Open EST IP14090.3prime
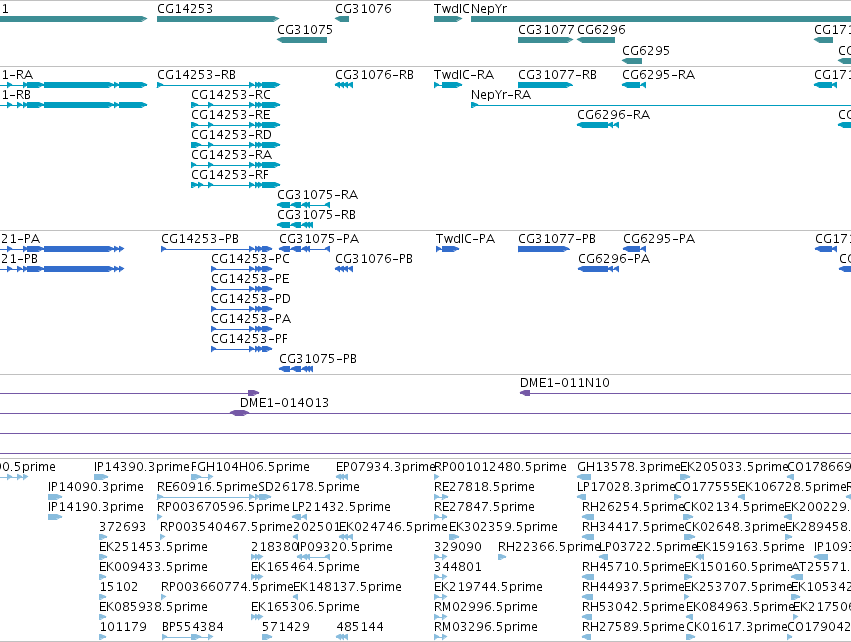This screenshot has width=851, height=642. point(96,487)
